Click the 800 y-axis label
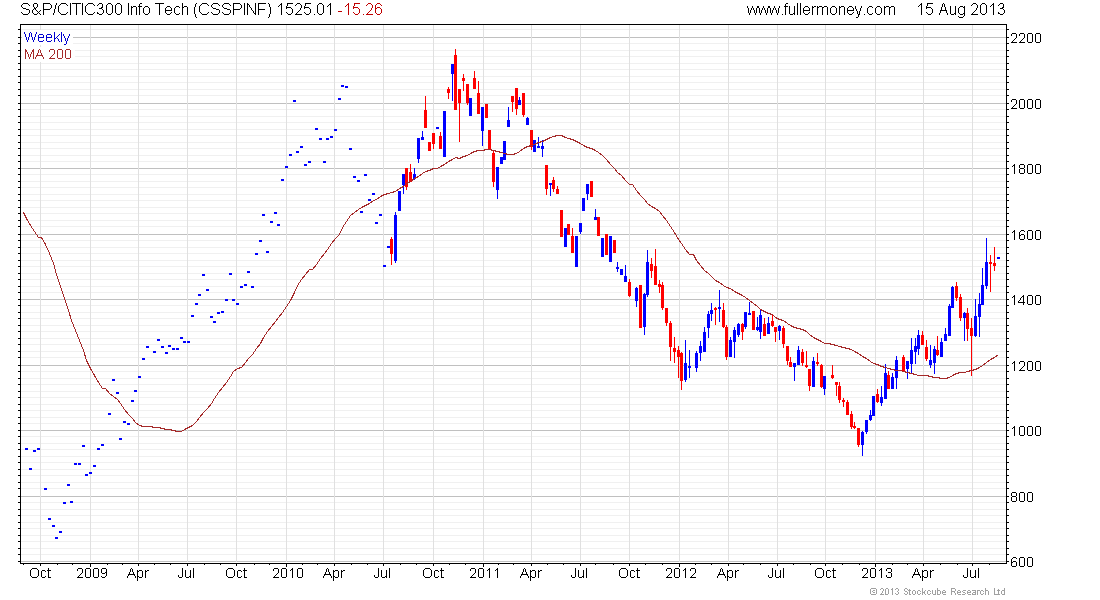 [1021, 498]
